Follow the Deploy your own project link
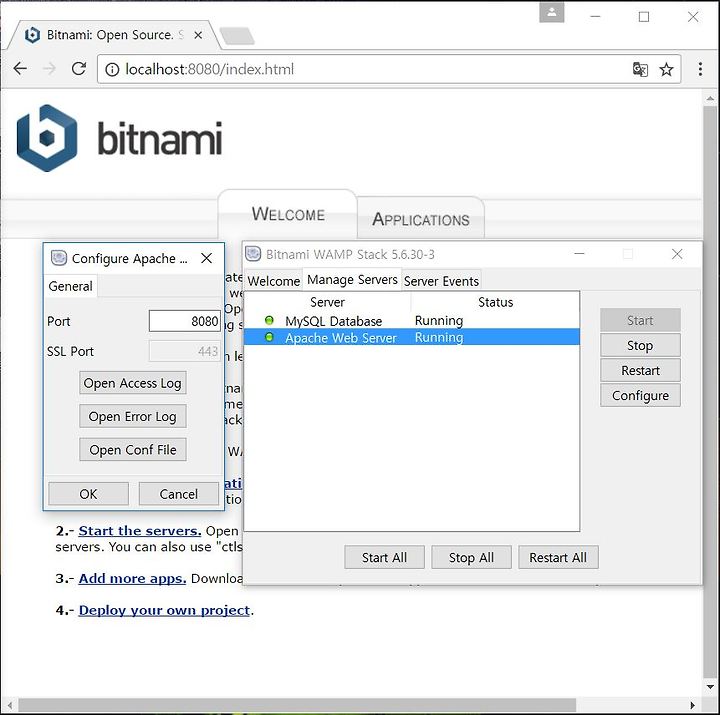 click(164, 610)
